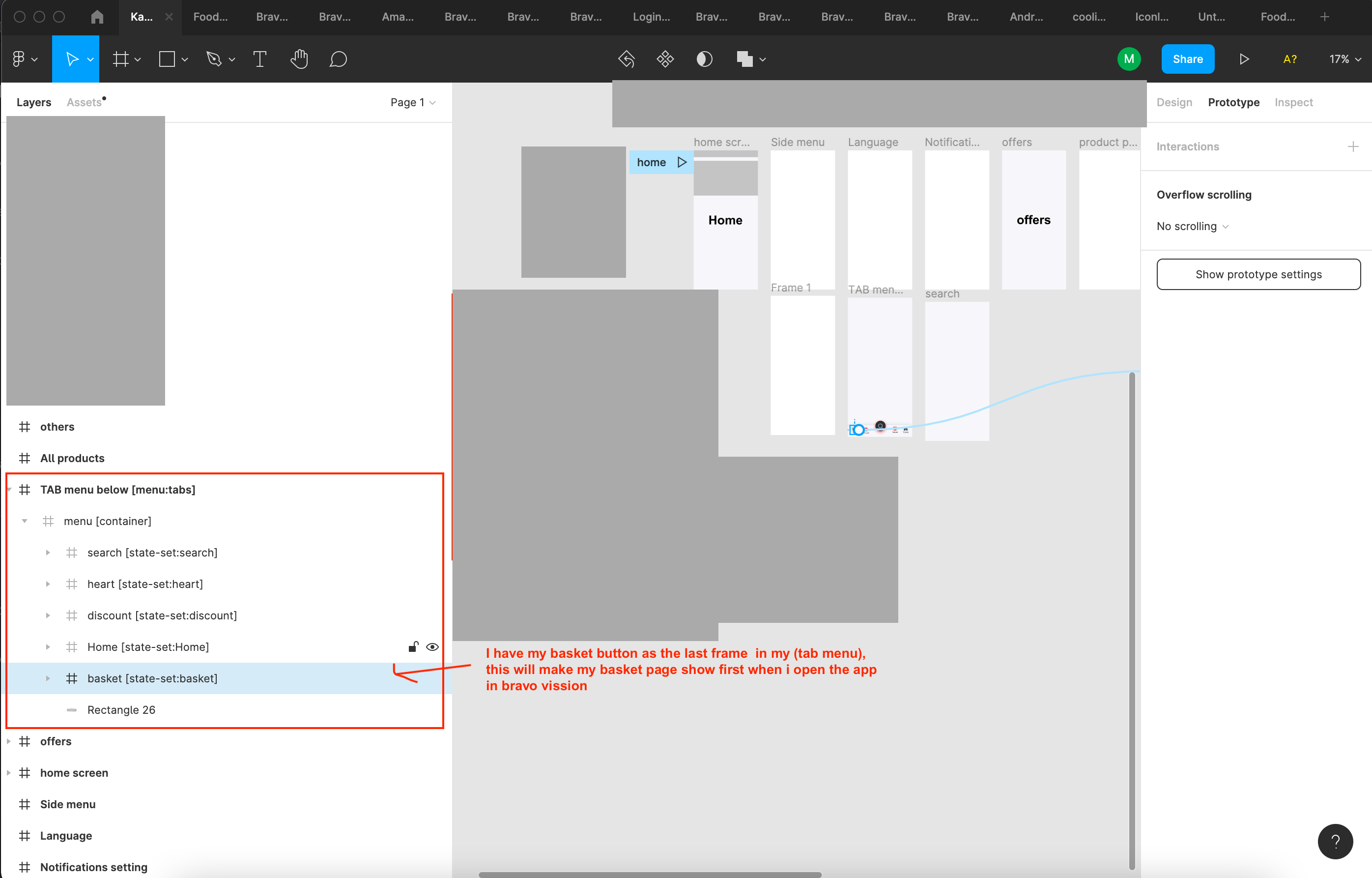Viewport: 1372px width, 878px height.
Task: Select the Text tool
Action: tap(260, 59)
